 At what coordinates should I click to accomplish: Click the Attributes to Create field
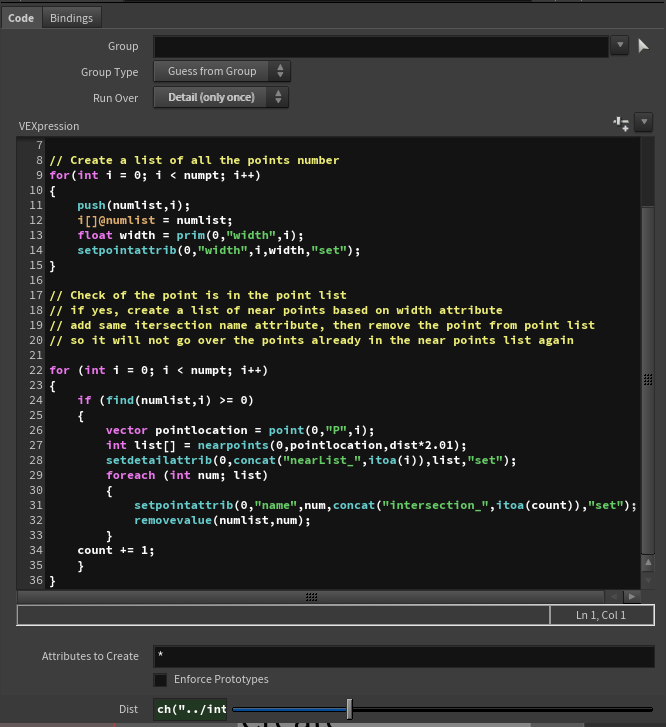click(403, 656)
